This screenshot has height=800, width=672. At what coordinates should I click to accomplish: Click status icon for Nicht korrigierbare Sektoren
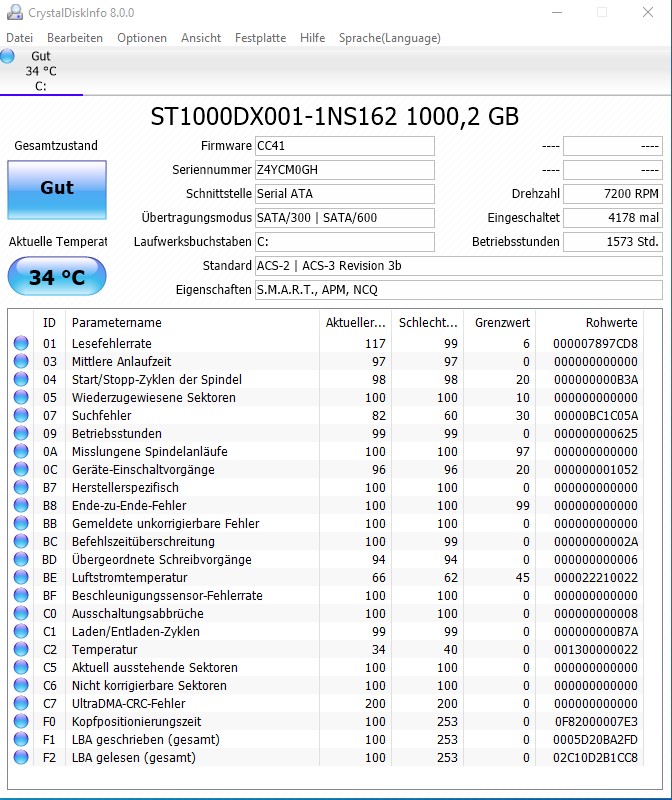coord(21,685)
